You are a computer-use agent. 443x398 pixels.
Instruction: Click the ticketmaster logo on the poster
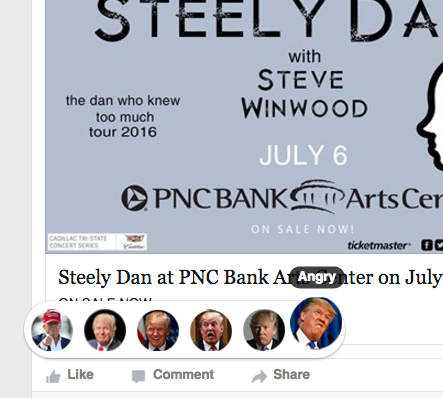[379, 246]
